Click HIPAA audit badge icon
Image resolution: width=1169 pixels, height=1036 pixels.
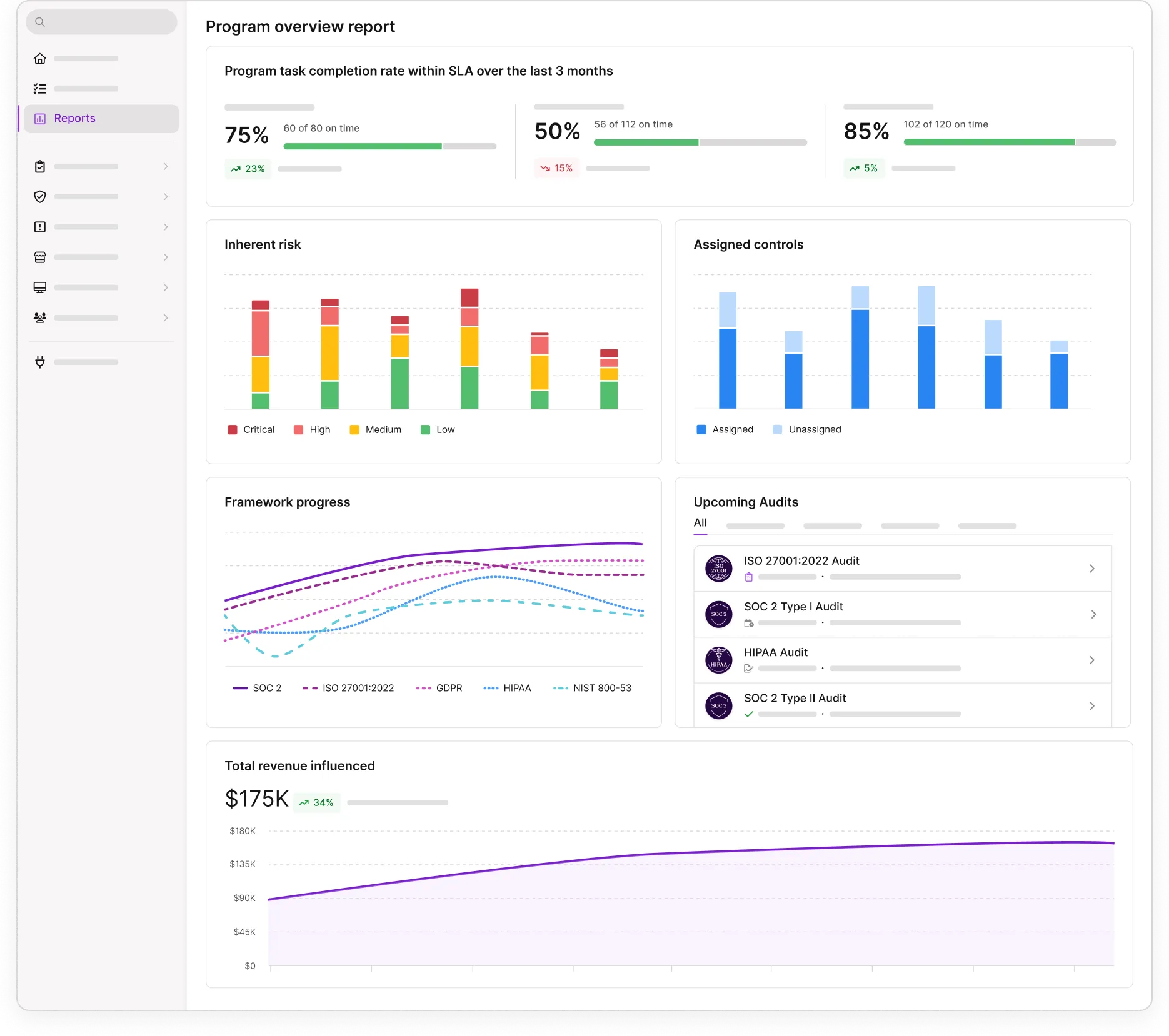coord(719,660)
